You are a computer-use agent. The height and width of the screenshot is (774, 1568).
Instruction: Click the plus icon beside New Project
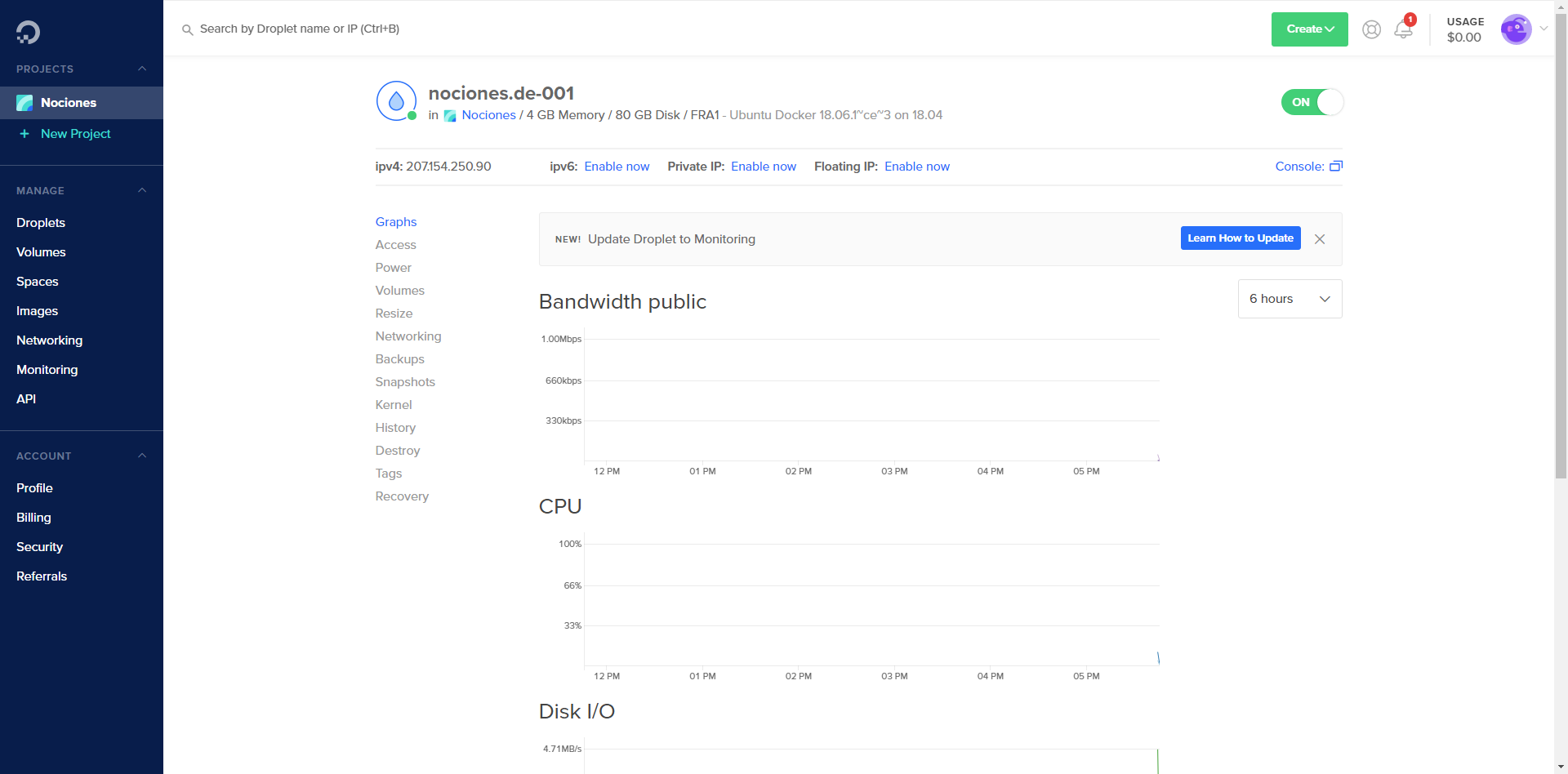click(x=24, y=134)
